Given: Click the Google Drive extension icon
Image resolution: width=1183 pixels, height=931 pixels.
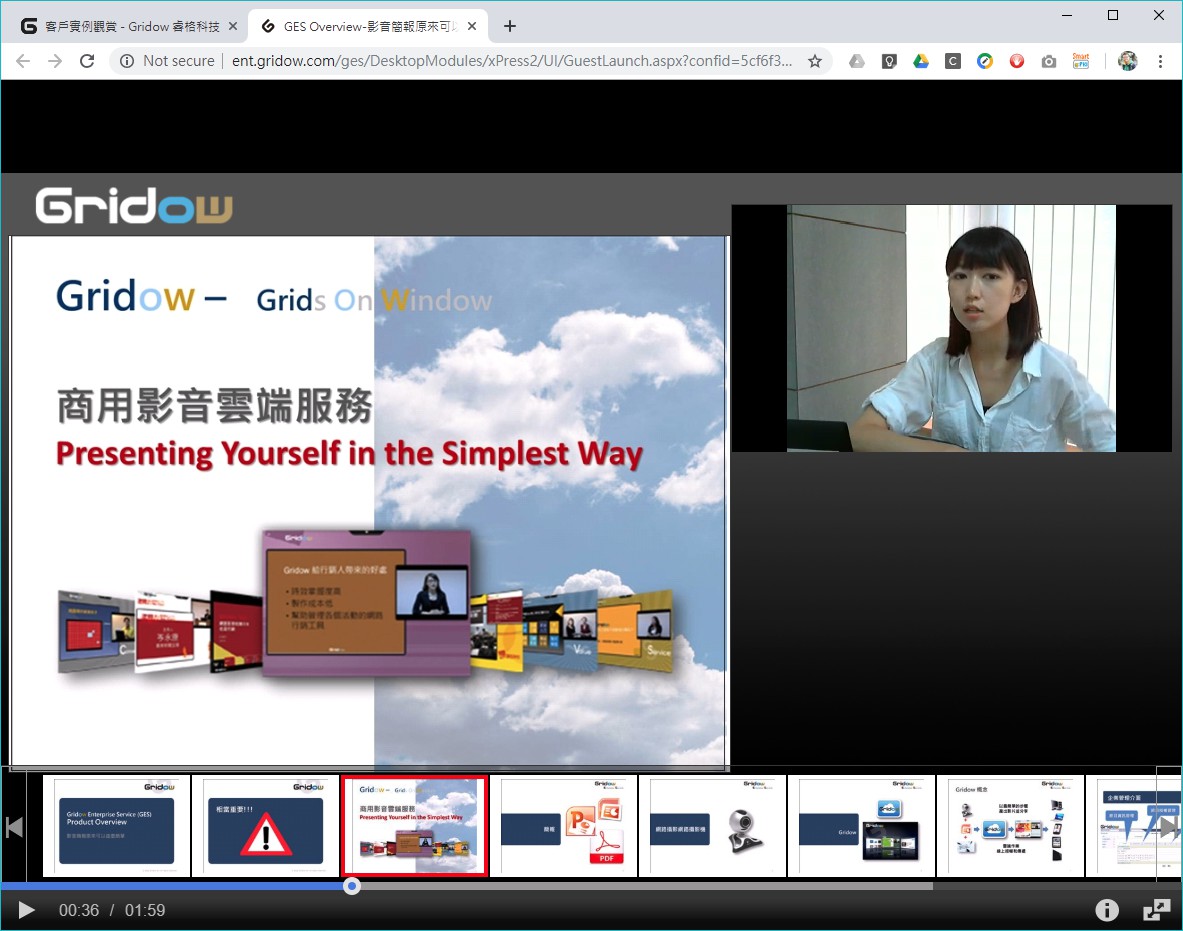Looking at the screenshot, I should [921, 61].
